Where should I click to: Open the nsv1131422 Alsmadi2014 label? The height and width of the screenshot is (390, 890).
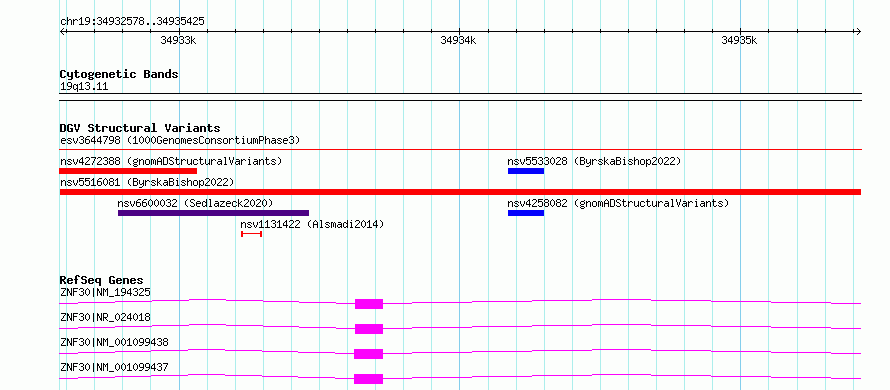(312, 225)
